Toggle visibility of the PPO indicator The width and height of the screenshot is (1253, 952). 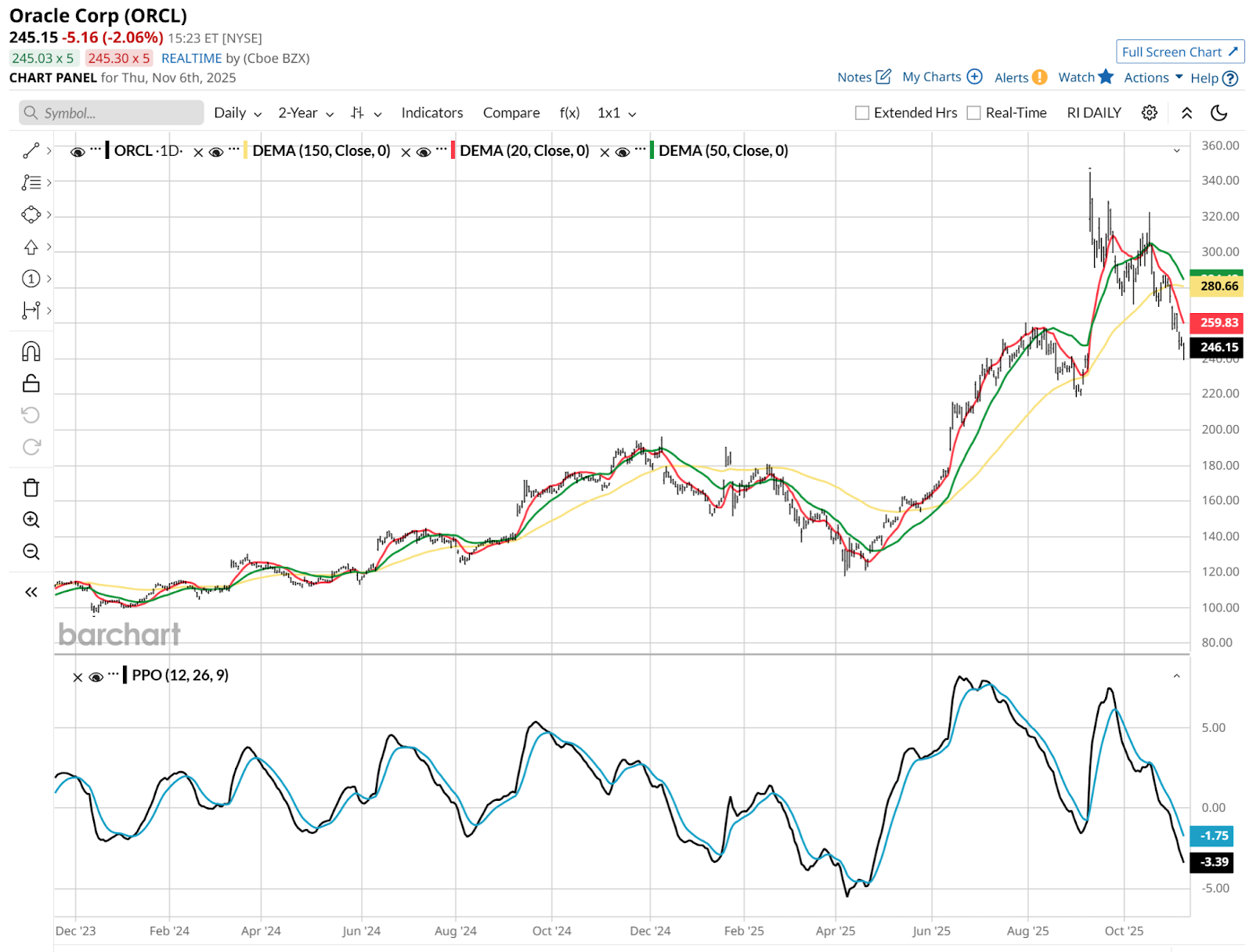(96, 676)
